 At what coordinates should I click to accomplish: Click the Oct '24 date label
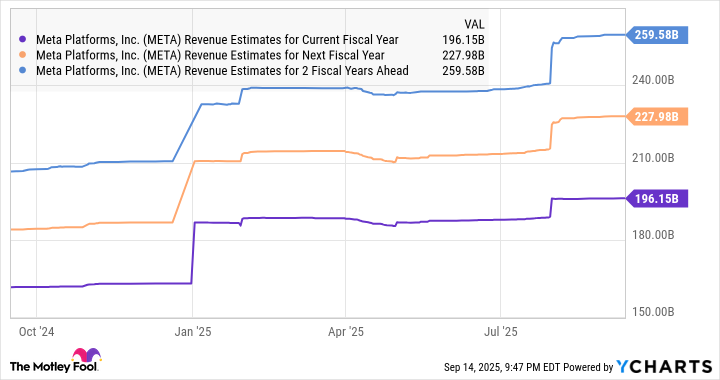point(36,332)
